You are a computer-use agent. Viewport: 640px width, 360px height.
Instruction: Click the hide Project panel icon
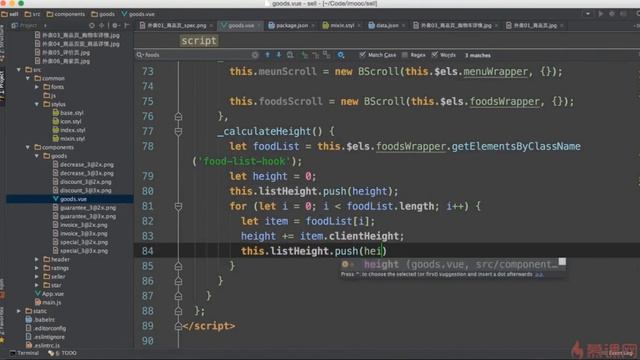click(x=127, y=25)
